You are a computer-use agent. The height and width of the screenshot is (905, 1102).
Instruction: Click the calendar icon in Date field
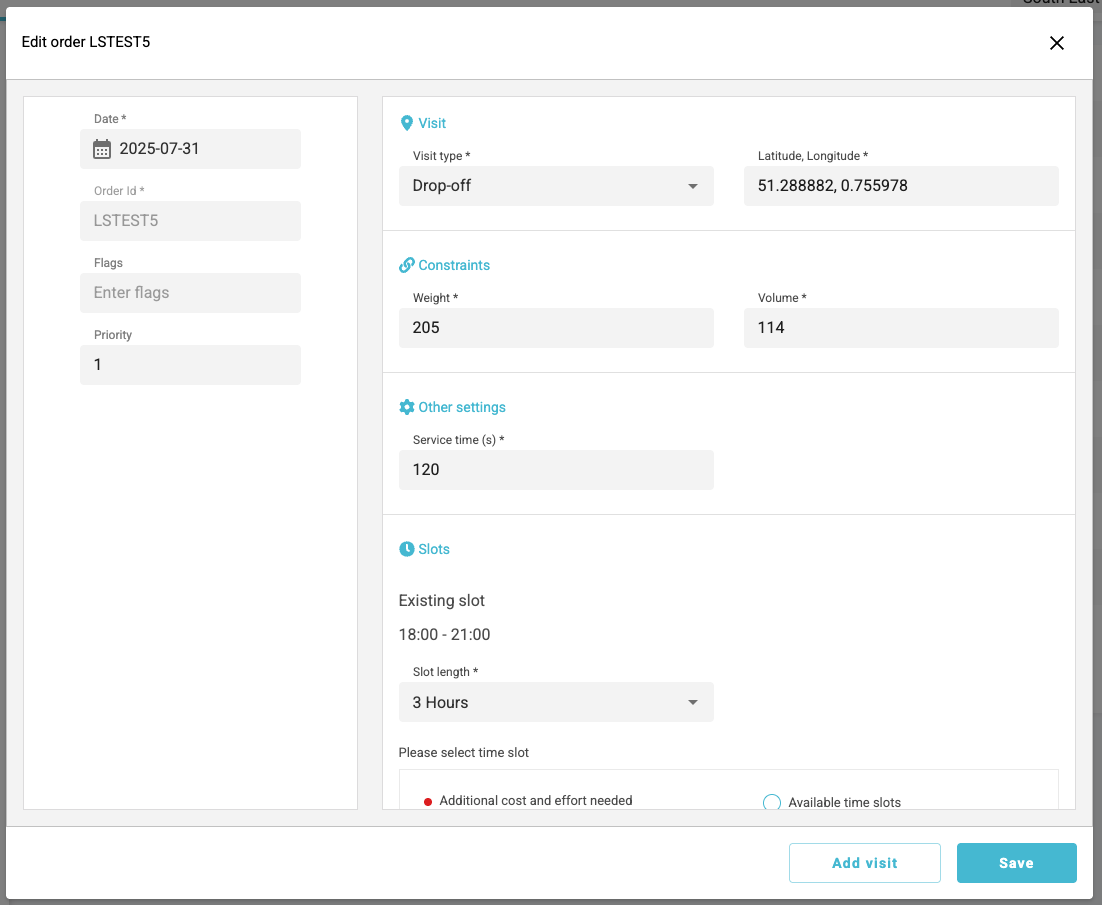pos(102,149)
